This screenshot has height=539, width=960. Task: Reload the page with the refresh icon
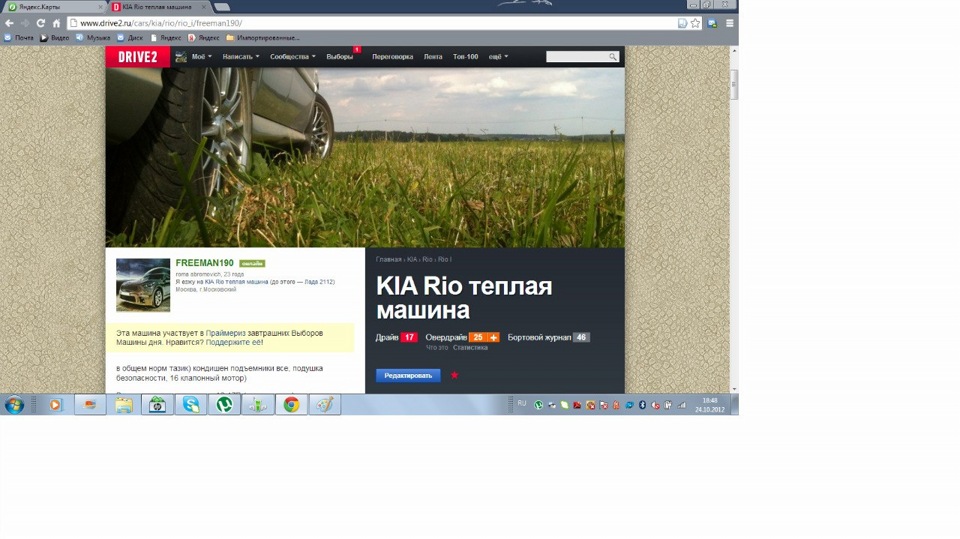tap(40, 23)
